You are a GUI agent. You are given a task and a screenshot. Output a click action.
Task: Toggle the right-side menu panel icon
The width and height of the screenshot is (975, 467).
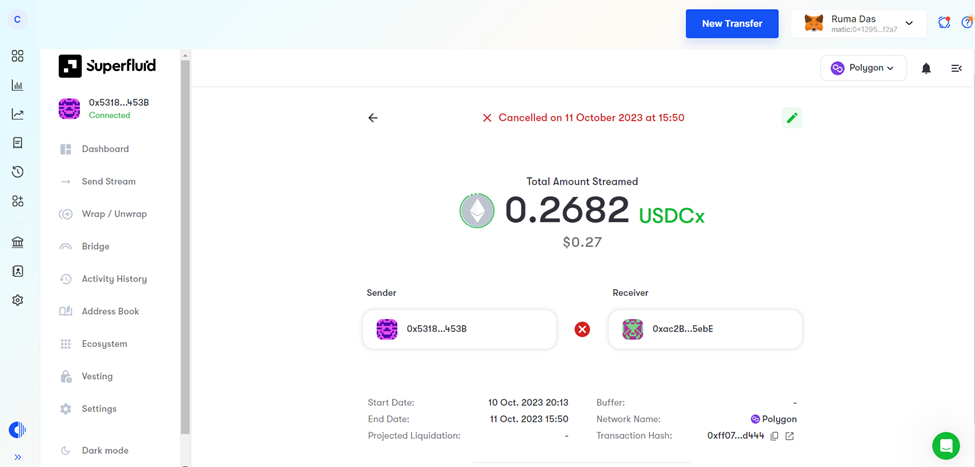tap(956, 69)
